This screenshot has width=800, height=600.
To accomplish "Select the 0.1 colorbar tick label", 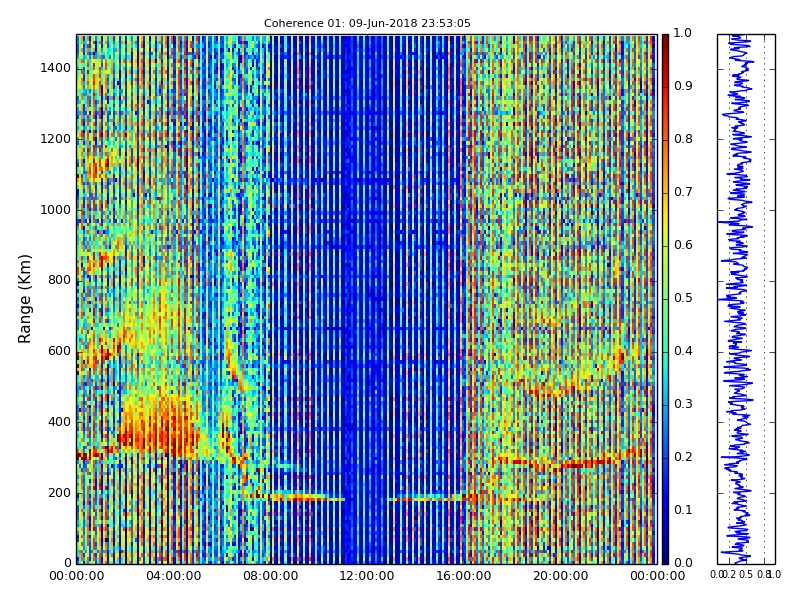I will (683, 510).
